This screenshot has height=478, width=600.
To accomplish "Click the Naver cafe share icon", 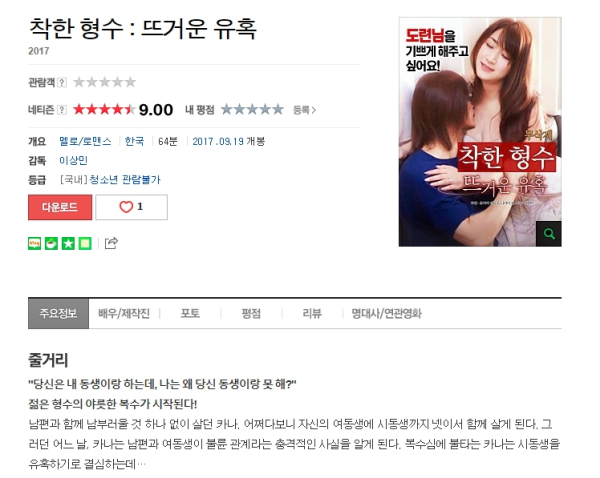I will coord(51,243).
